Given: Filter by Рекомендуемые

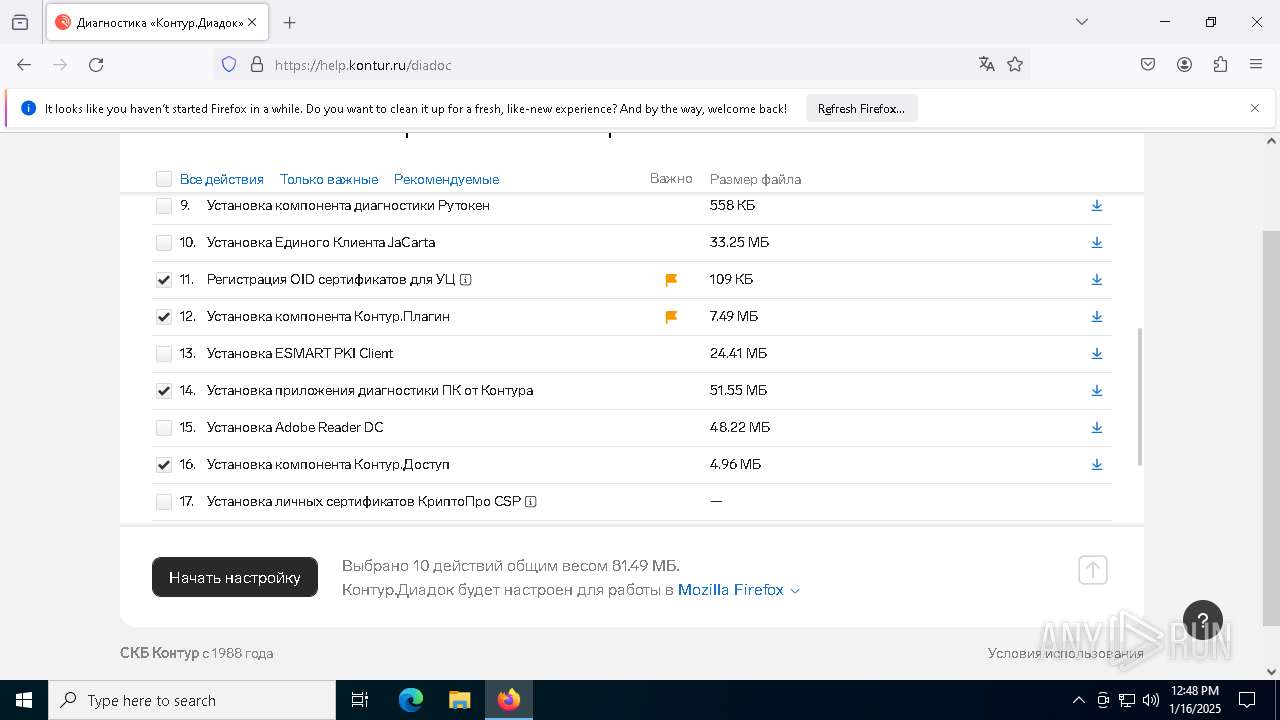Looking at the screenshot, I should pyautogui.click(x=446, y=179).
